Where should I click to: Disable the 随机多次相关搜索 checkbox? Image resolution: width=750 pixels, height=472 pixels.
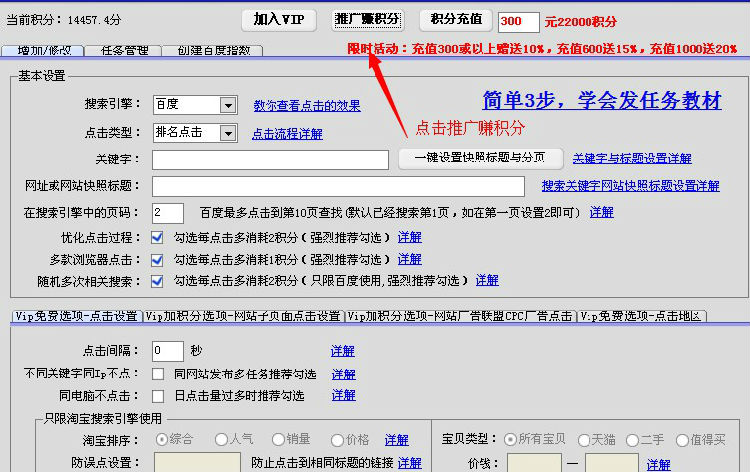(x=157, y=281)
